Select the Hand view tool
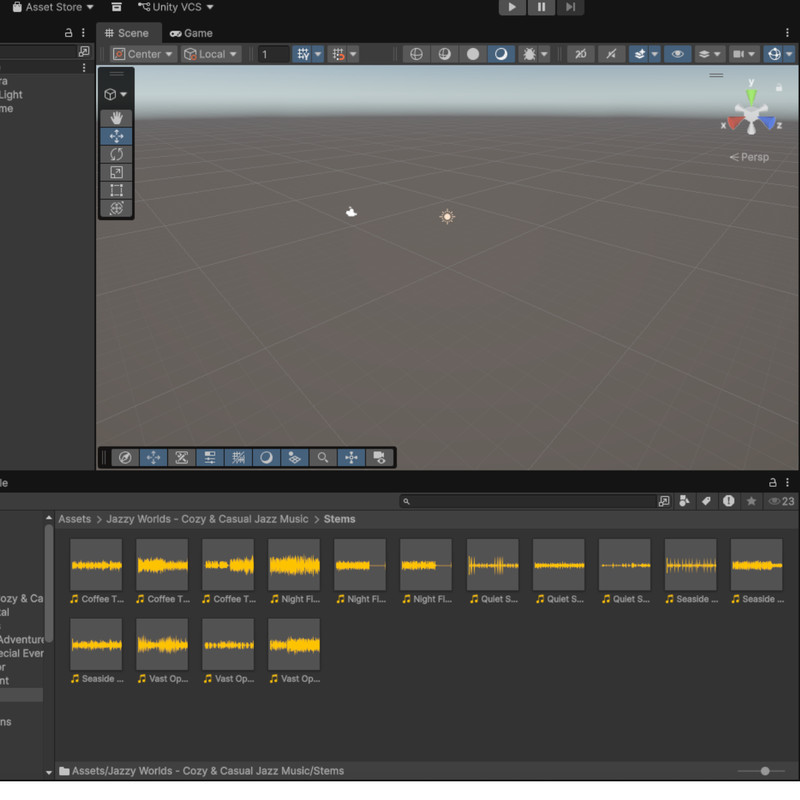This screenshot has height=800, width=800. pos(116,118)
